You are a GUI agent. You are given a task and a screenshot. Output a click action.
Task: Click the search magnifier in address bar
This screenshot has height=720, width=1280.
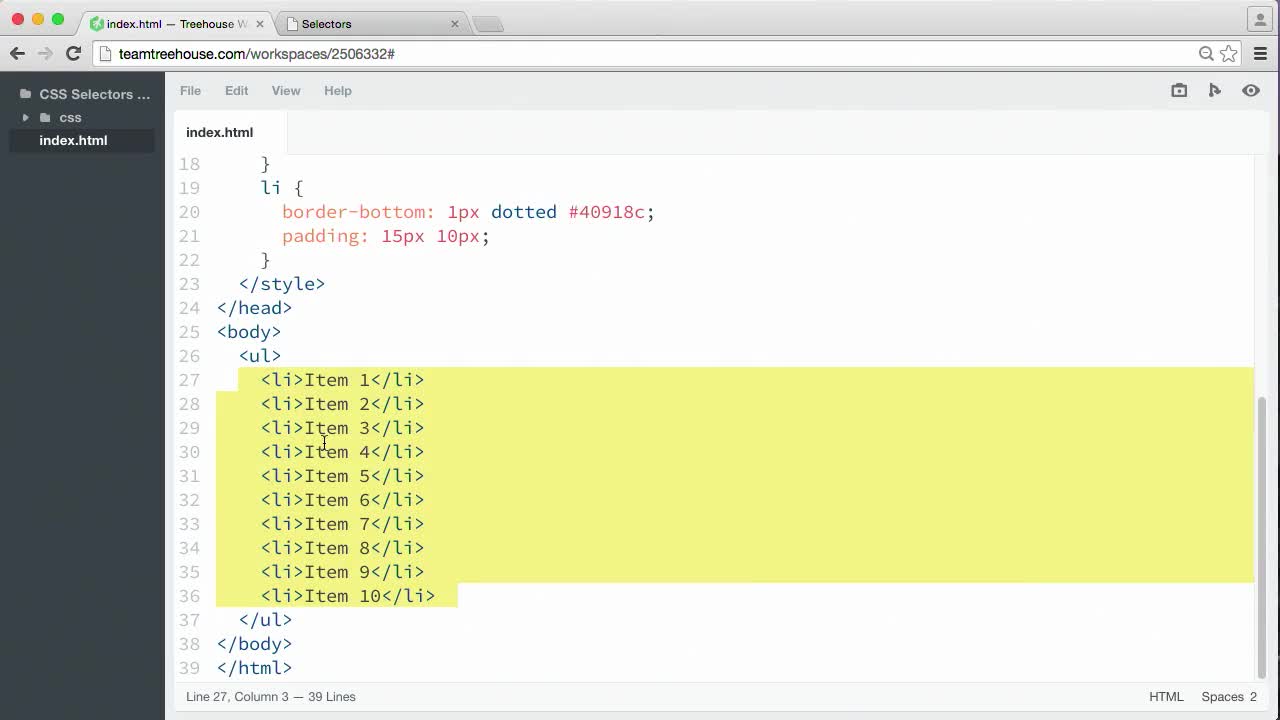pyautogui.click(x=1206, y=53)
